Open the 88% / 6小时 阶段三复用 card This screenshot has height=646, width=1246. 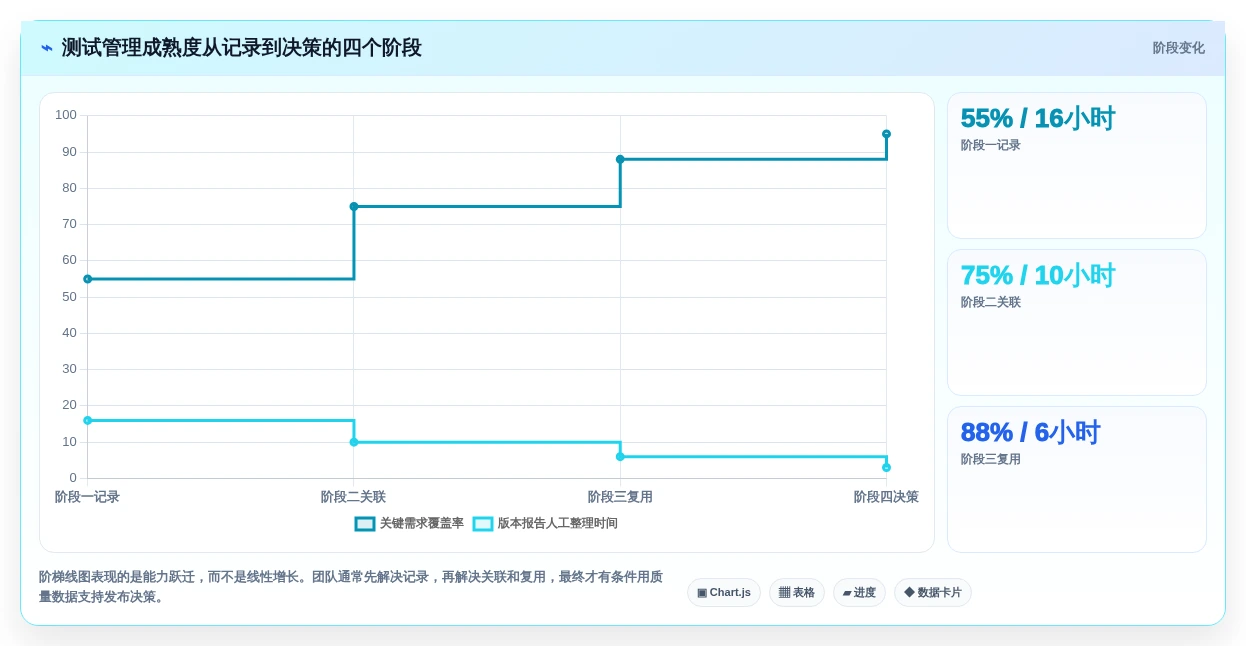(1077, 480)
